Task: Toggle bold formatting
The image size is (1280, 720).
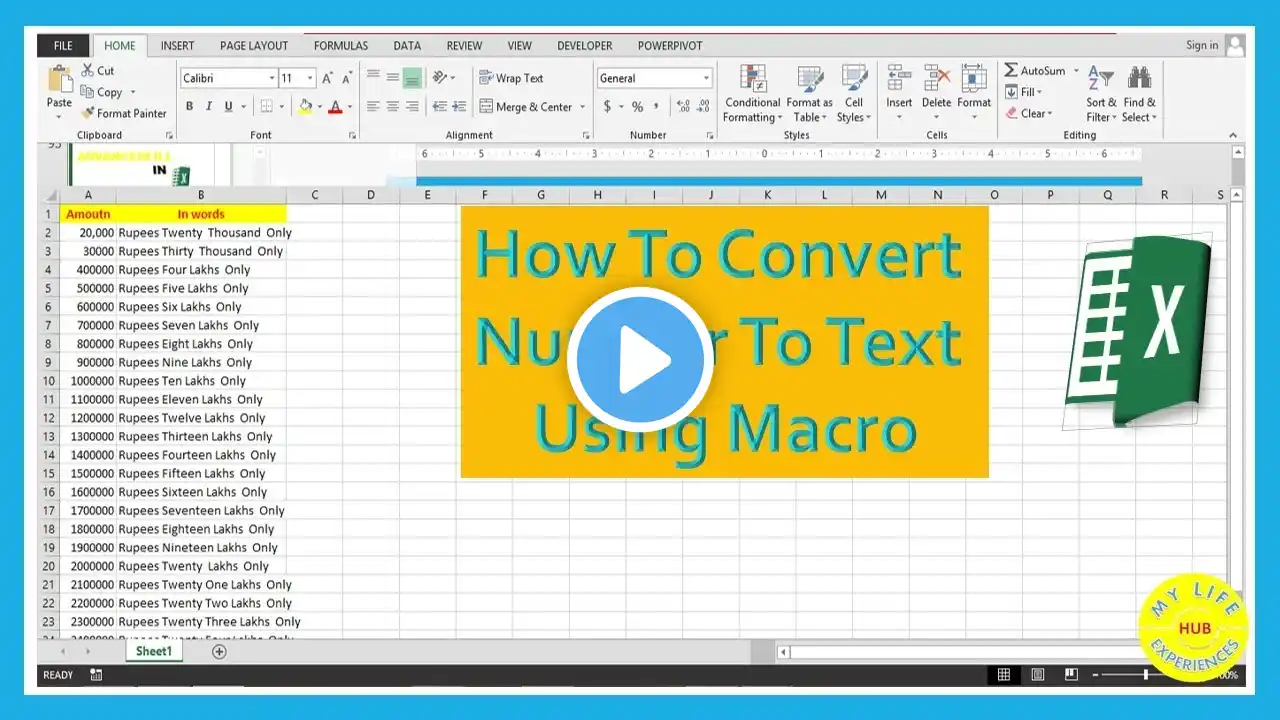Action: tap(189, 107)
